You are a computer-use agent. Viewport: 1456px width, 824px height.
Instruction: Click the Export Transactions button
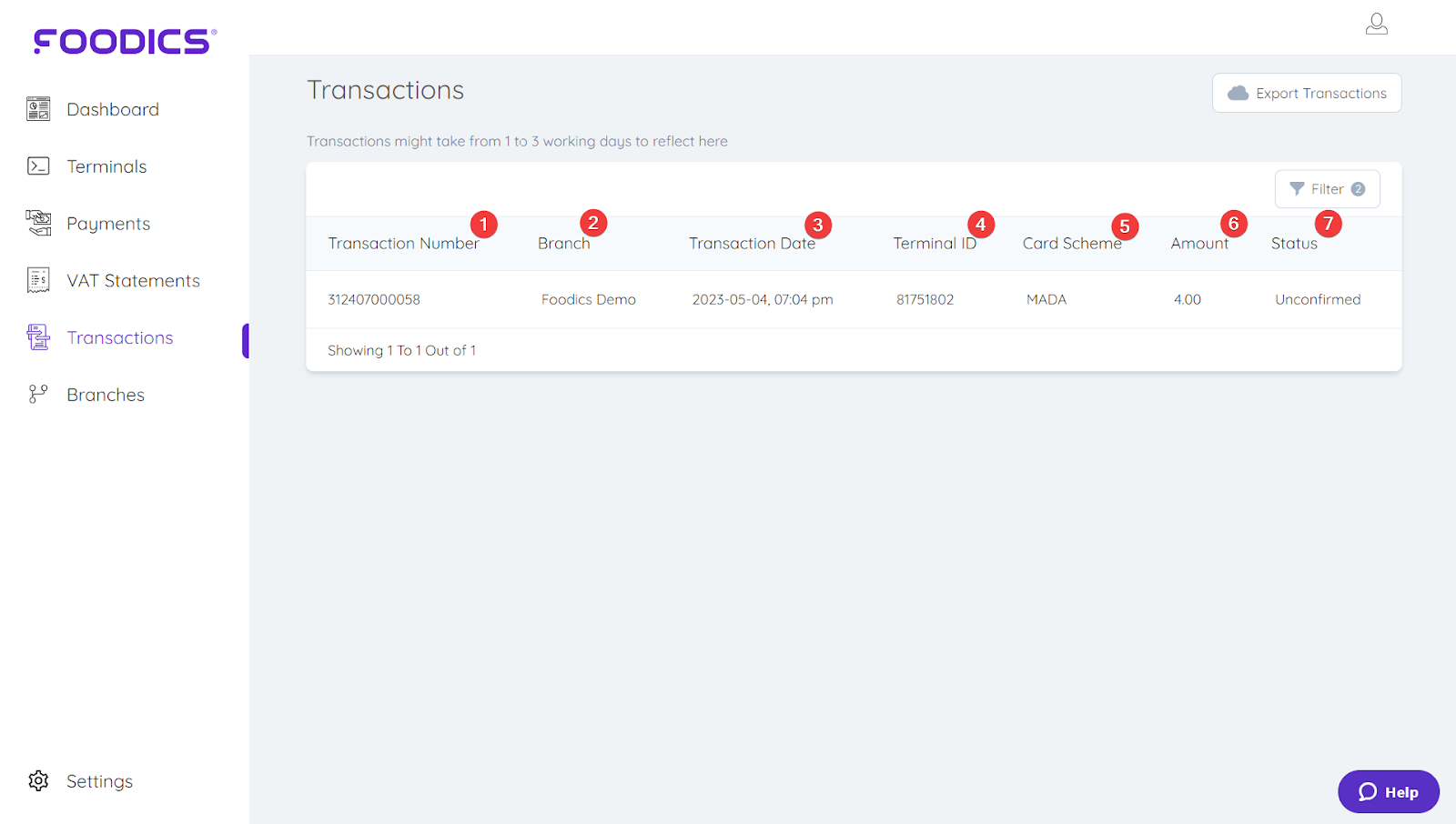[x=1307, y=93]
